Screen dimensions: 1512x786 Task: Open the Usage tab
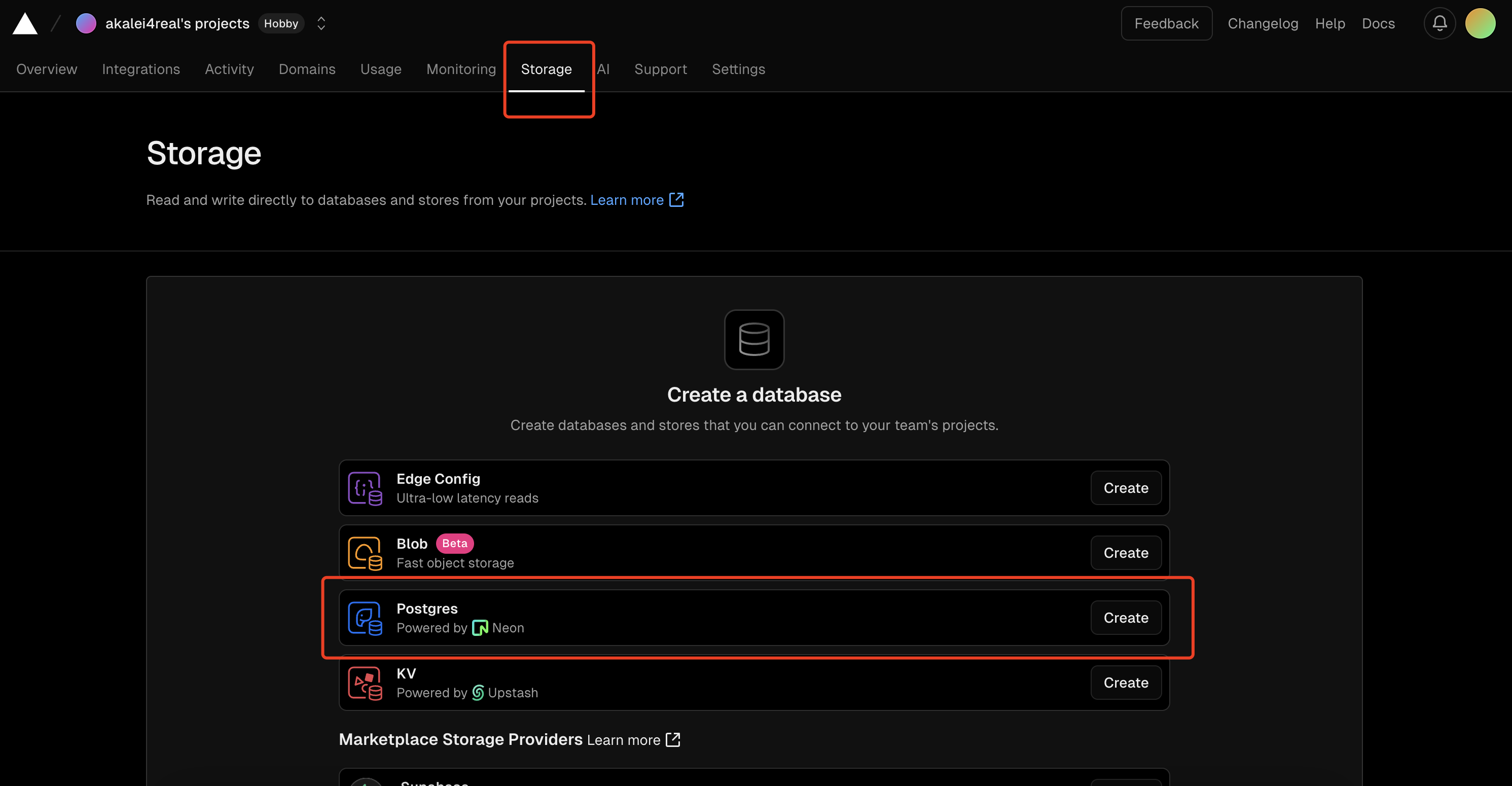pos(381,69)
